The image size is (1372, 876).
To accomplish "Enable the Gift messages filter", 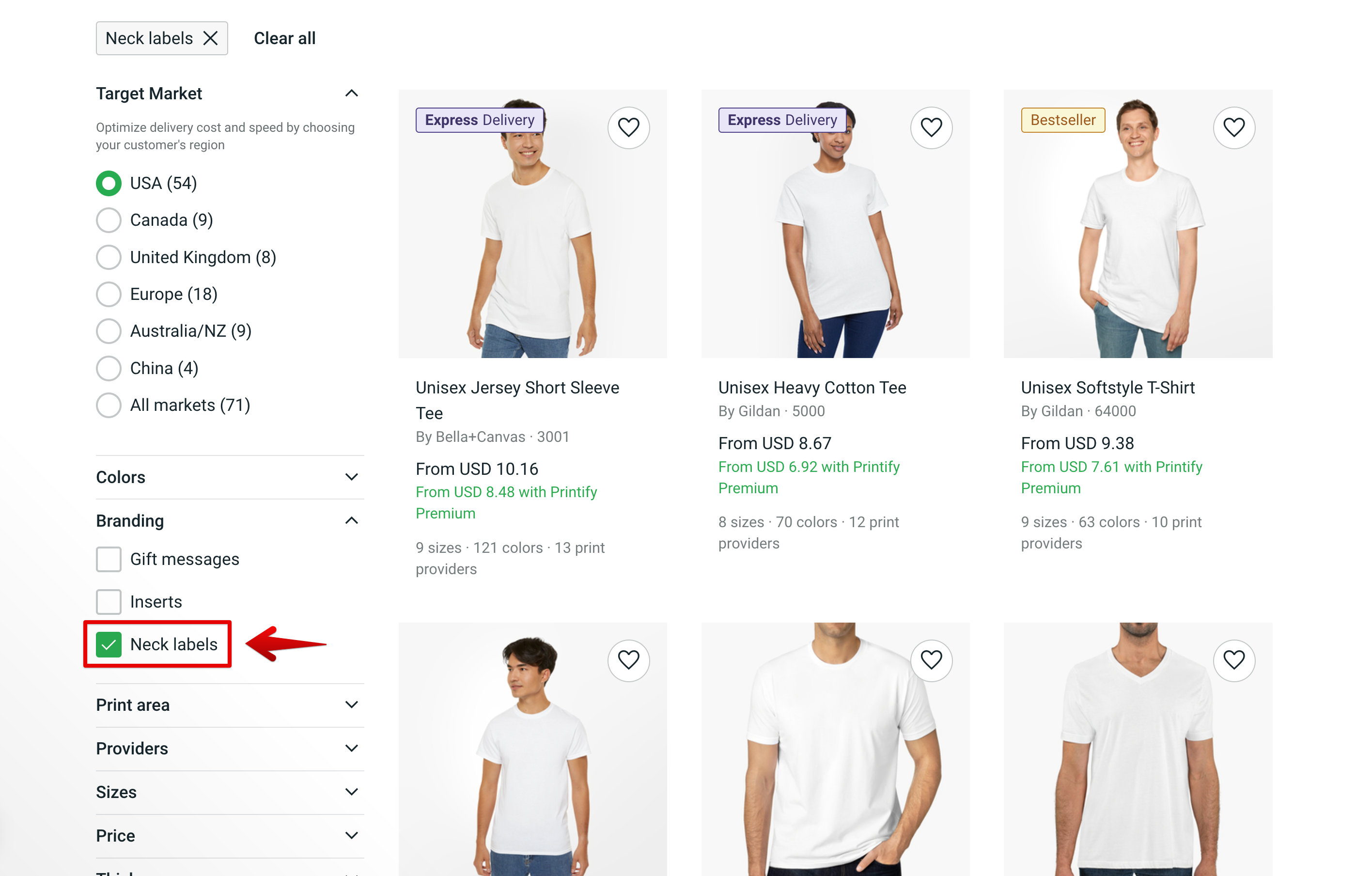I will pyautogui.click(x=108, y=559).
